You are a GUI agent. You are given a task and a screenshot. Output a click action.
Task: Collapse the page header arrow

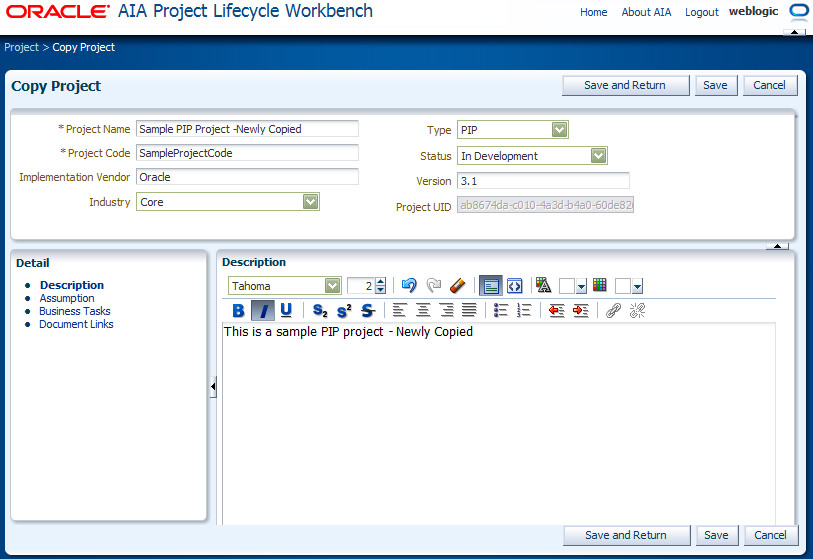[x=794, y=32]
